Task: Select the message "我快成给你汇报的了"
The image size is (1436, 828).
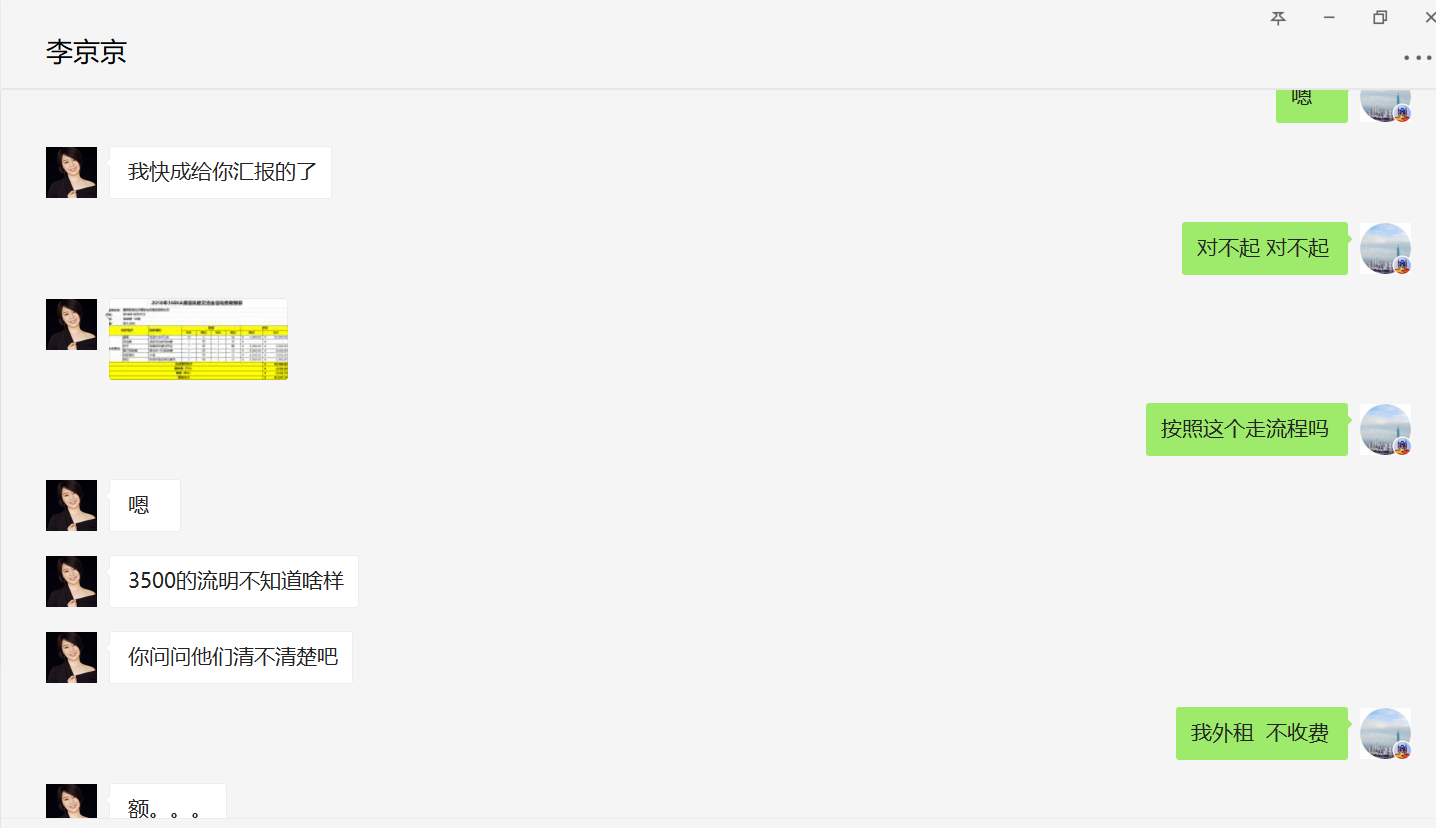Action: 221,172
